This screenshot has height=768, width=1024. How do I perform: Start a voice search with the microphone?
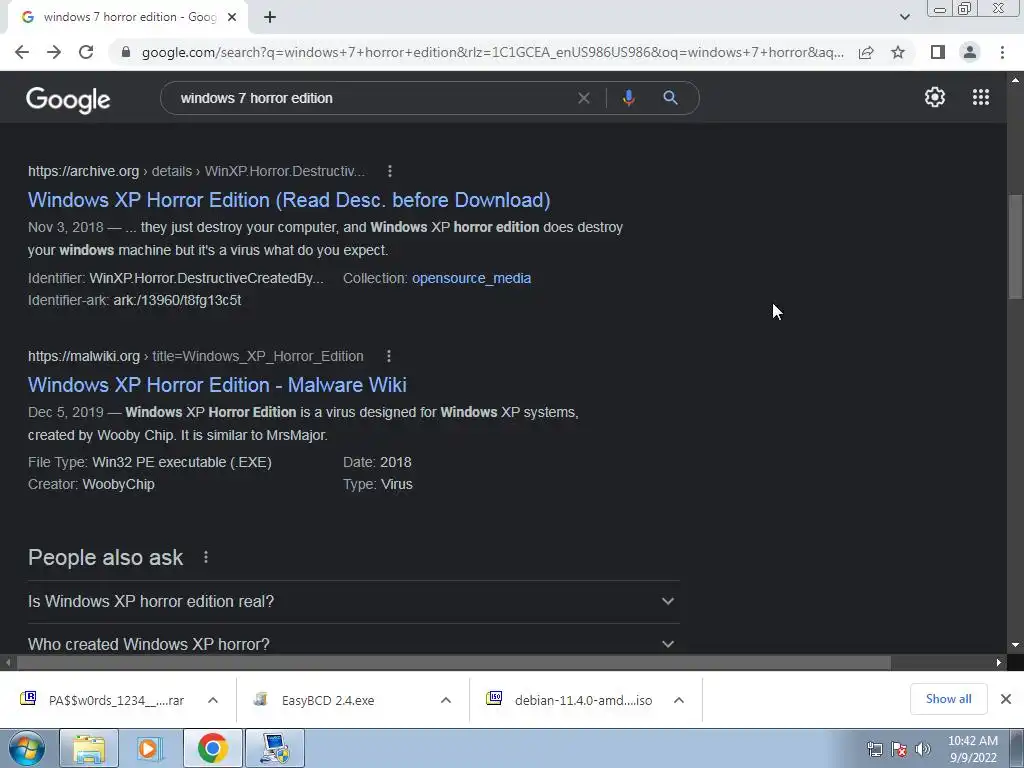(x=628, y=98)
